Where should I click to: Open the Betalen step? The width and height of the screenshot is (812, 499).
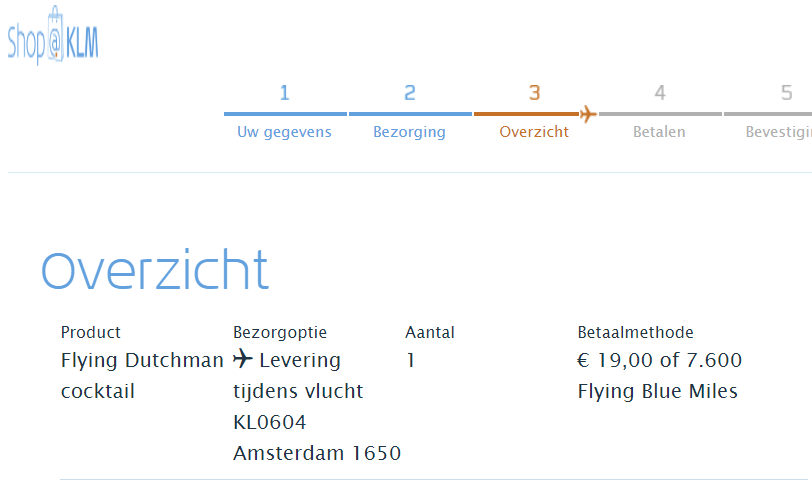tap(659, 132)
